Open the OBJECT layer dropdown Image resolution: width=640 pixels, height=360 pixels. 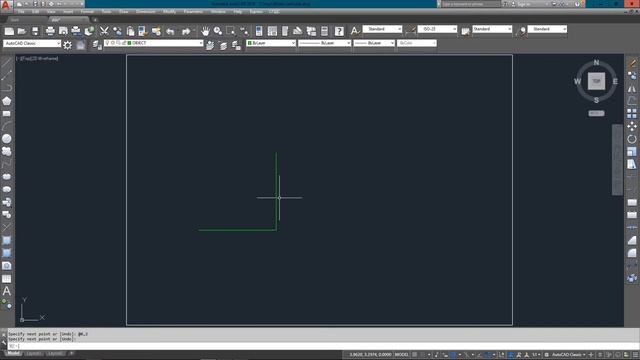pos(153,43)
